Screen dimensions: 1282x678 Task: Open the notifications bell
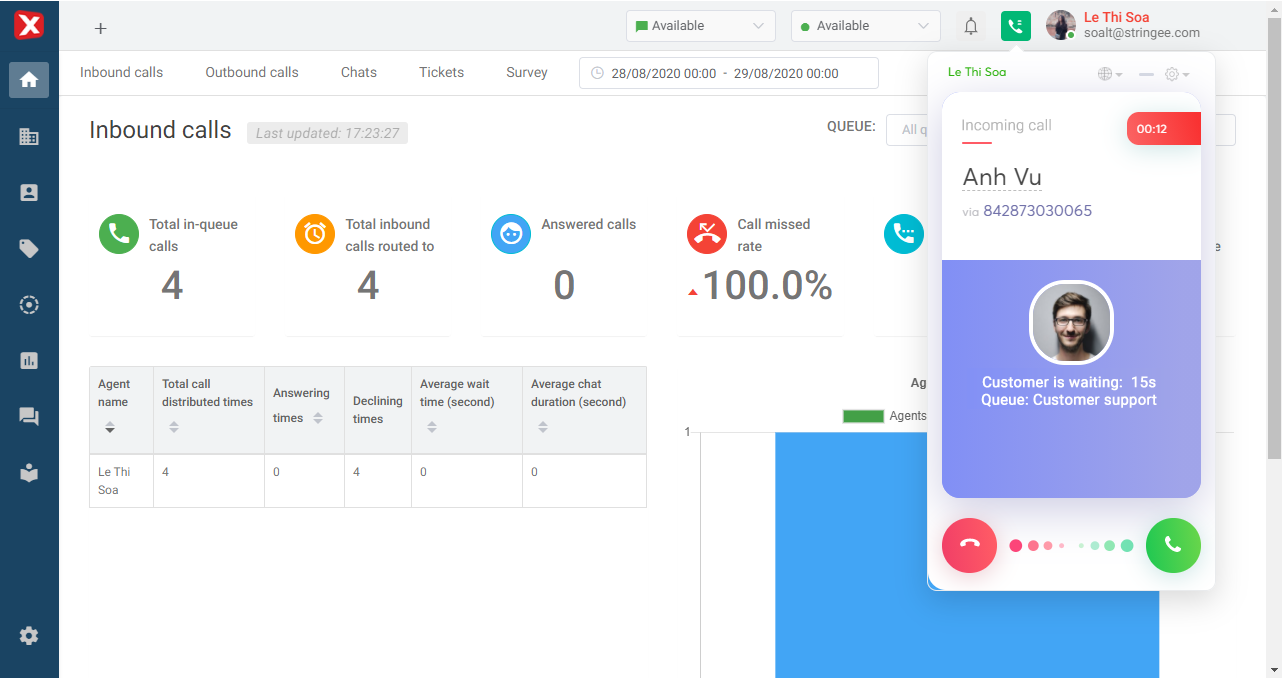[970, 26]
